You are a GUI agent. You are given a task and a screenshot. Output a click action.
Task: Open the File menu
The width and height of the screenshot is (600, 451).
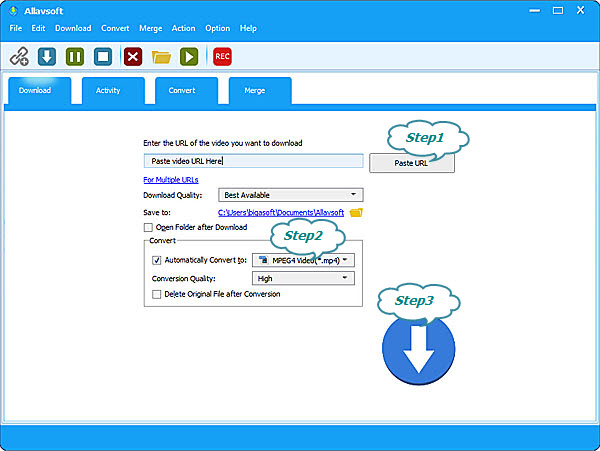[16, 28]
